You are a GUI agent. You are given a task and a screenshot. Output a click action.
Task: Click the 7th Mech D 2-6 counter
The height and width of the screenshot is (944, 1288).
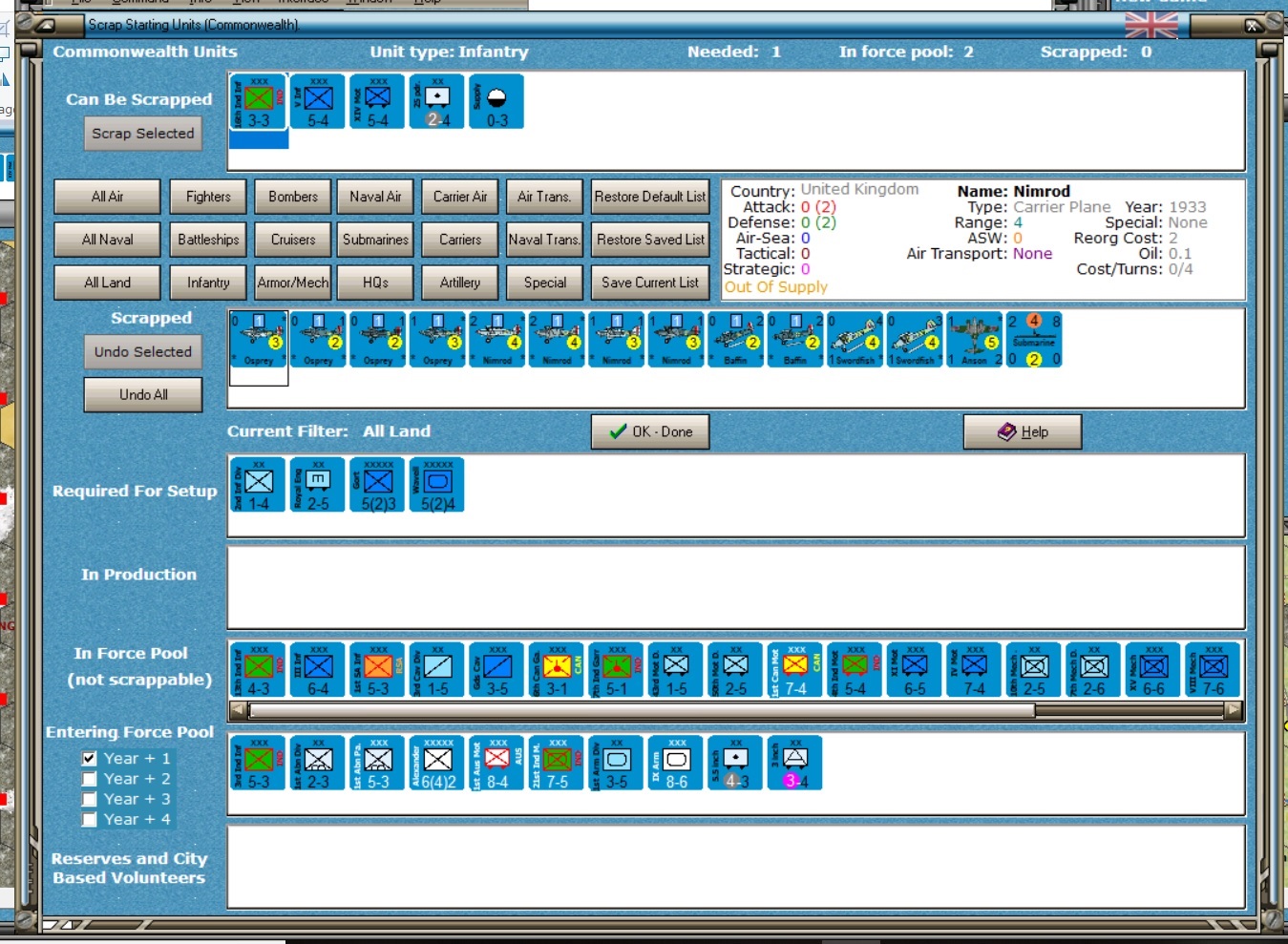pos(1093,670)
